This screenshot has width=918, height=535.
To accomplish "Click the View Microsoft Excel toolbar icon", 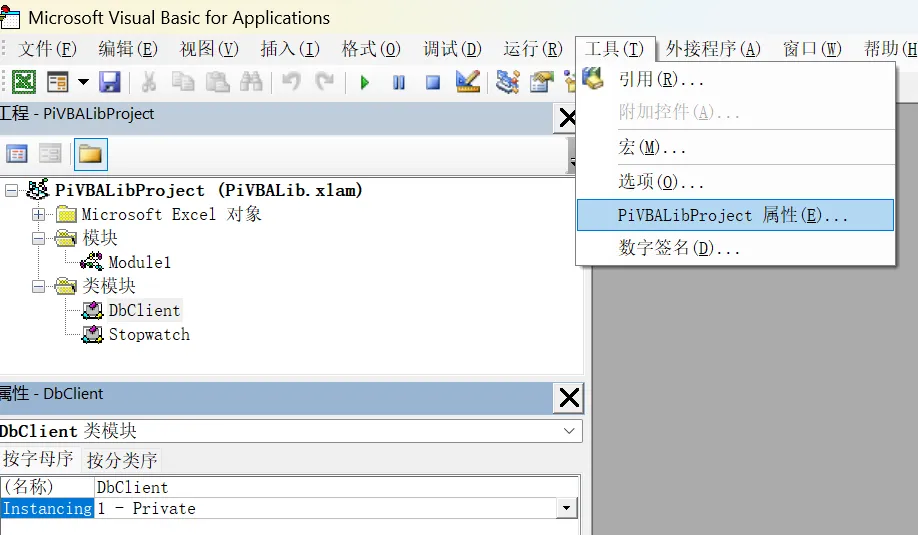I will point(23,82).
